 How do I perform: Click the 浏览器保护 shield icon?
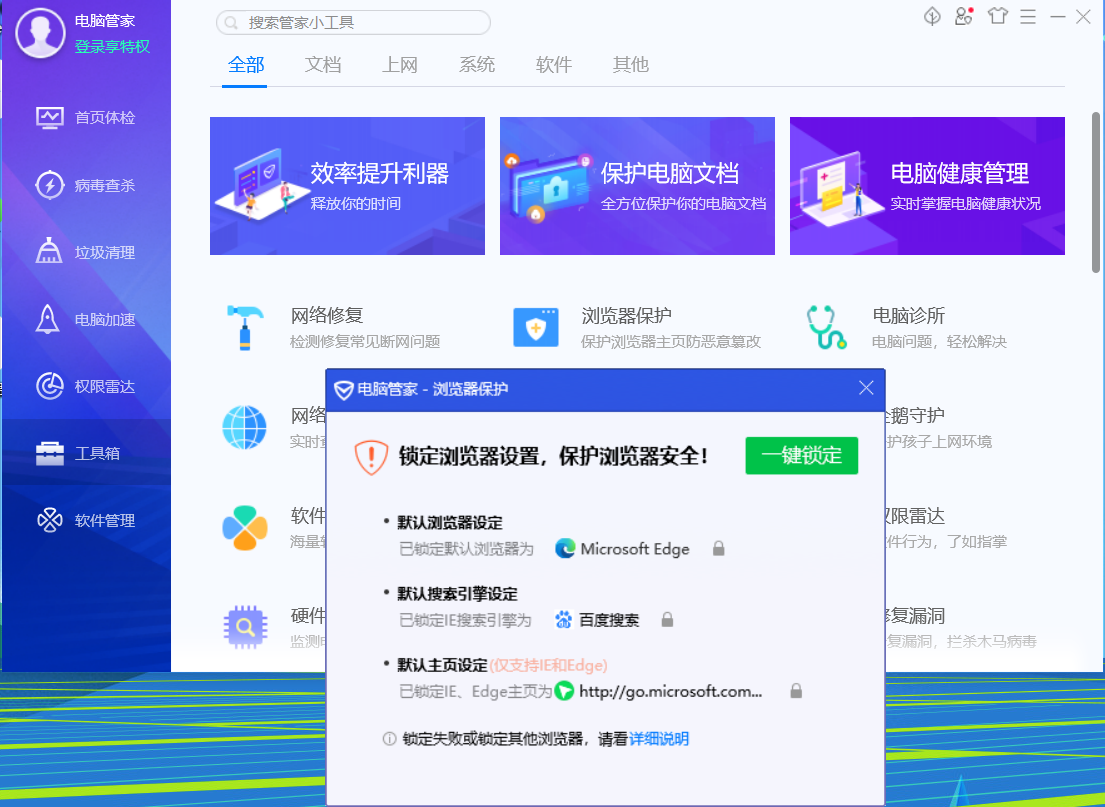click(x=536, y=328)
